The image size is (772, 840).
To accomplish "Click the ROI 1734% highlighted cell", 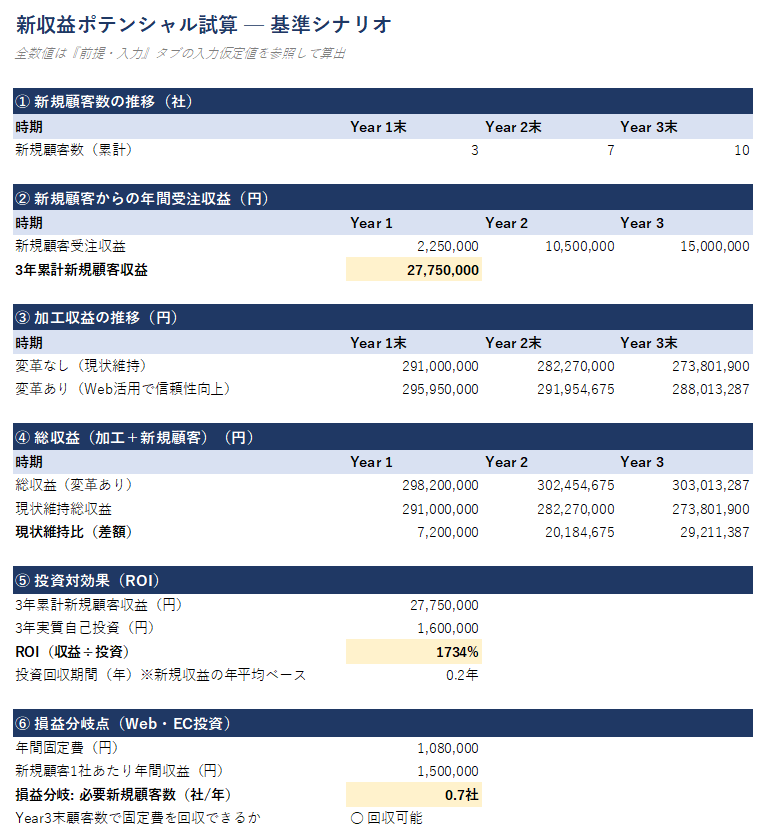I will tap(414, 651).
